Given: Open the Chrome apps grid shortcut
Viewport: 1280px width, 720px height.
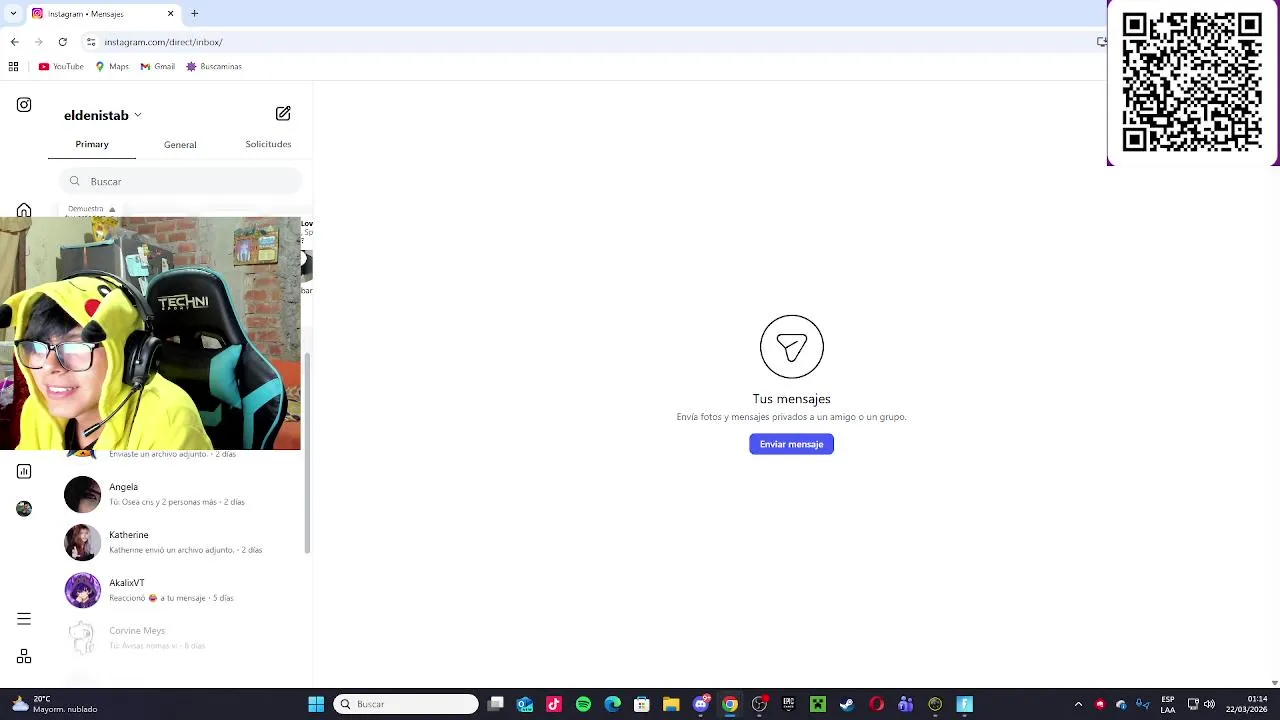Looking at the screenshot, I should coord(13,66).
